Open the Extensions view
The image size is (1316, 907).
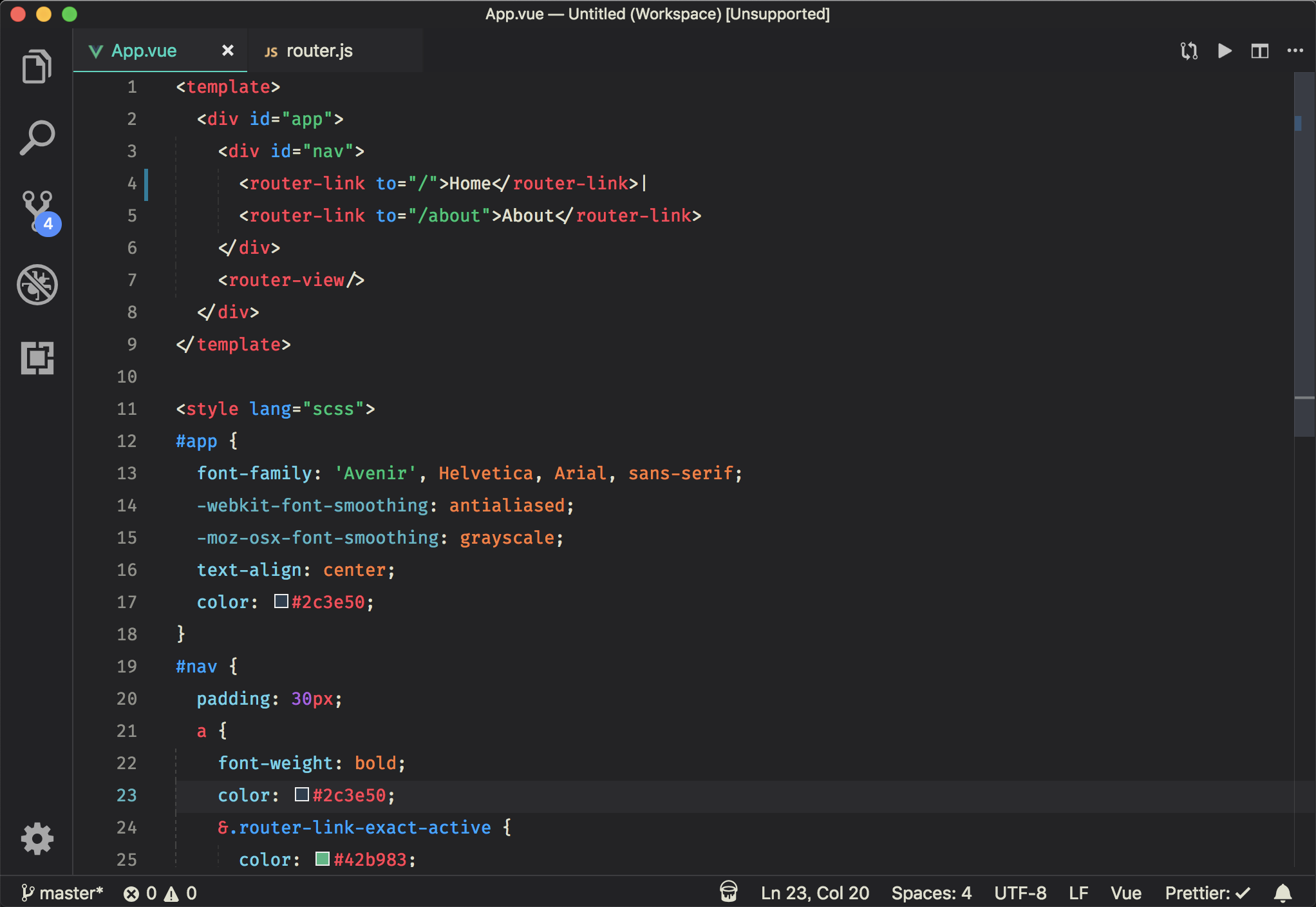[x=37, y=358]
